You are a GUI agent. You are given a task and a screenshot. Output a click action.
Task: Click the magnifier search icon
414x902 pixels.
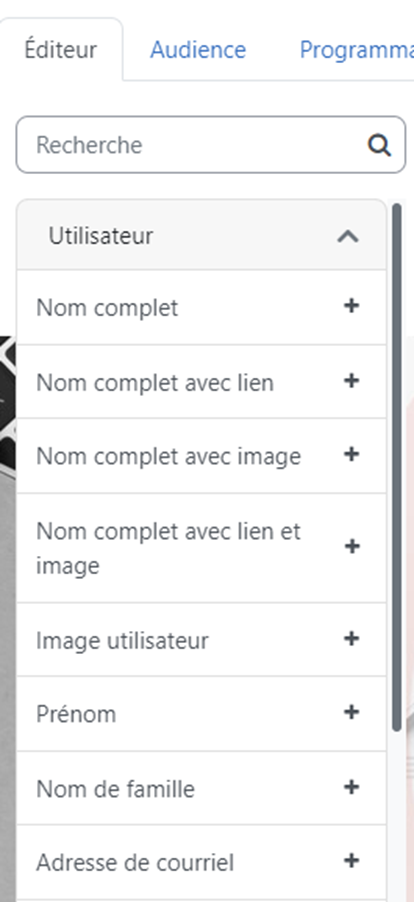coord(380,145)
